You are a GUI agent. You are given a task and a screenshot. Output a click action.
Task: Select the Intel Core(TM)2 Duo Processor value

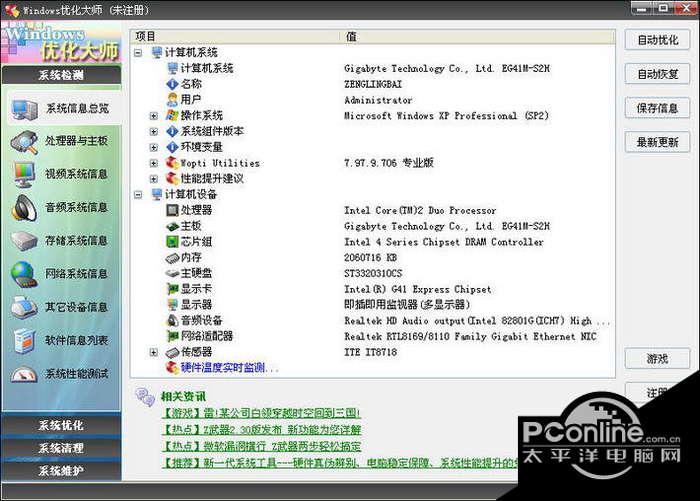click(420, 210)
